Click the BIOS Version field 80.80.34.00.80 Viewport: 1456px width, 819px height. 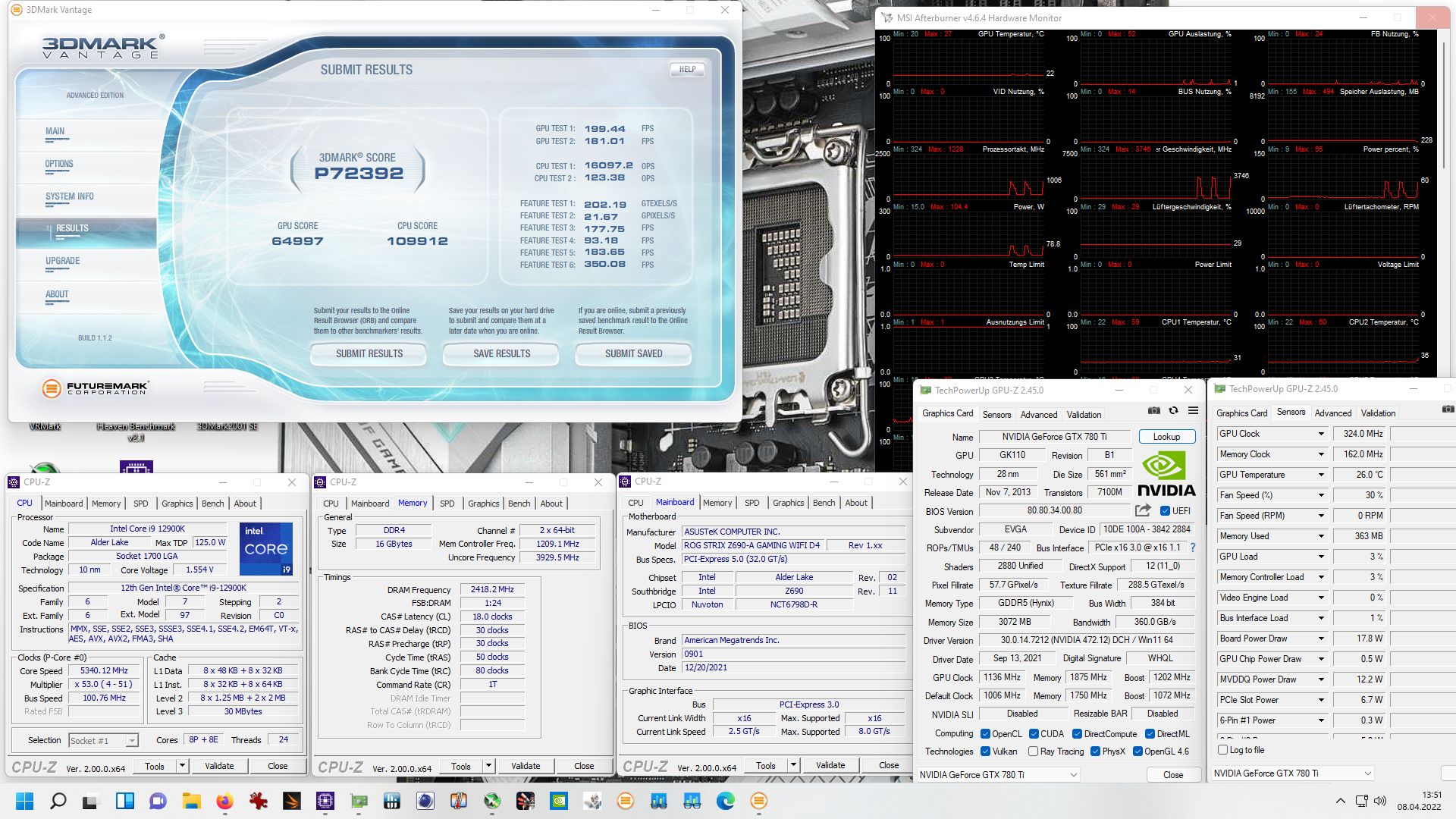(1054, 510)
